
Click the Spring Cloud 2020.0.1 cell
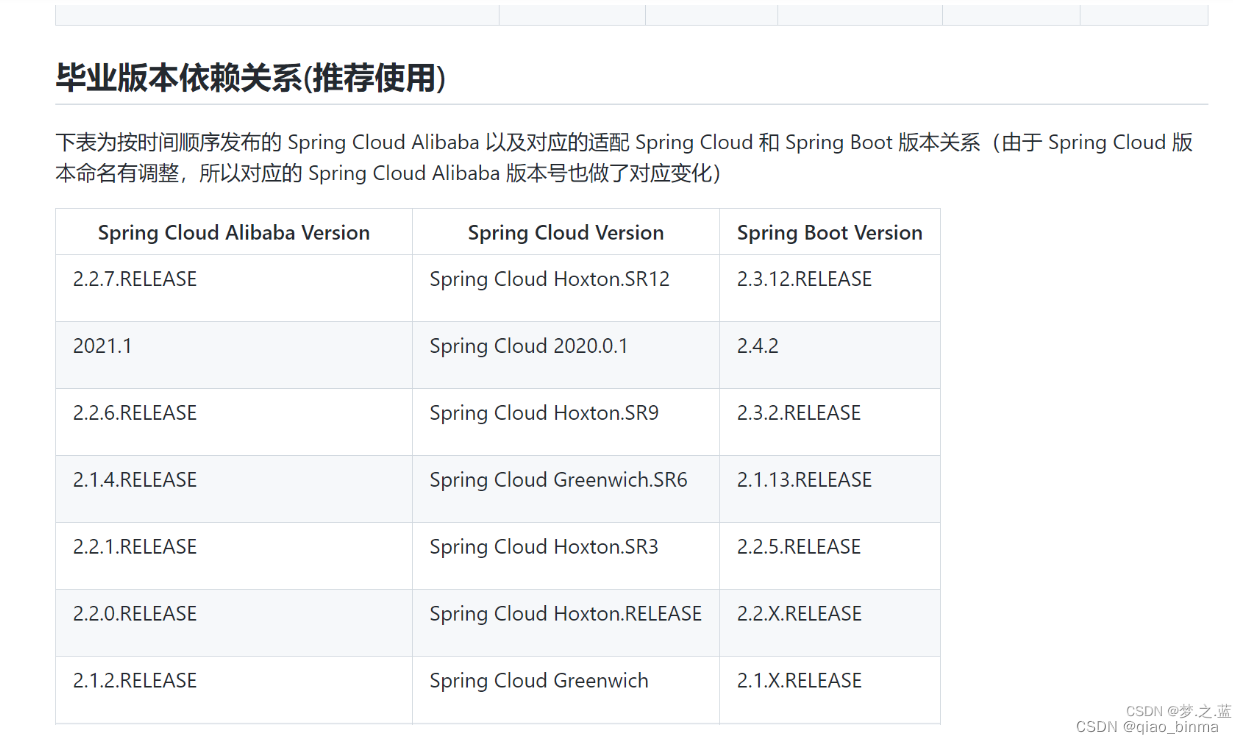click(566, 355)
